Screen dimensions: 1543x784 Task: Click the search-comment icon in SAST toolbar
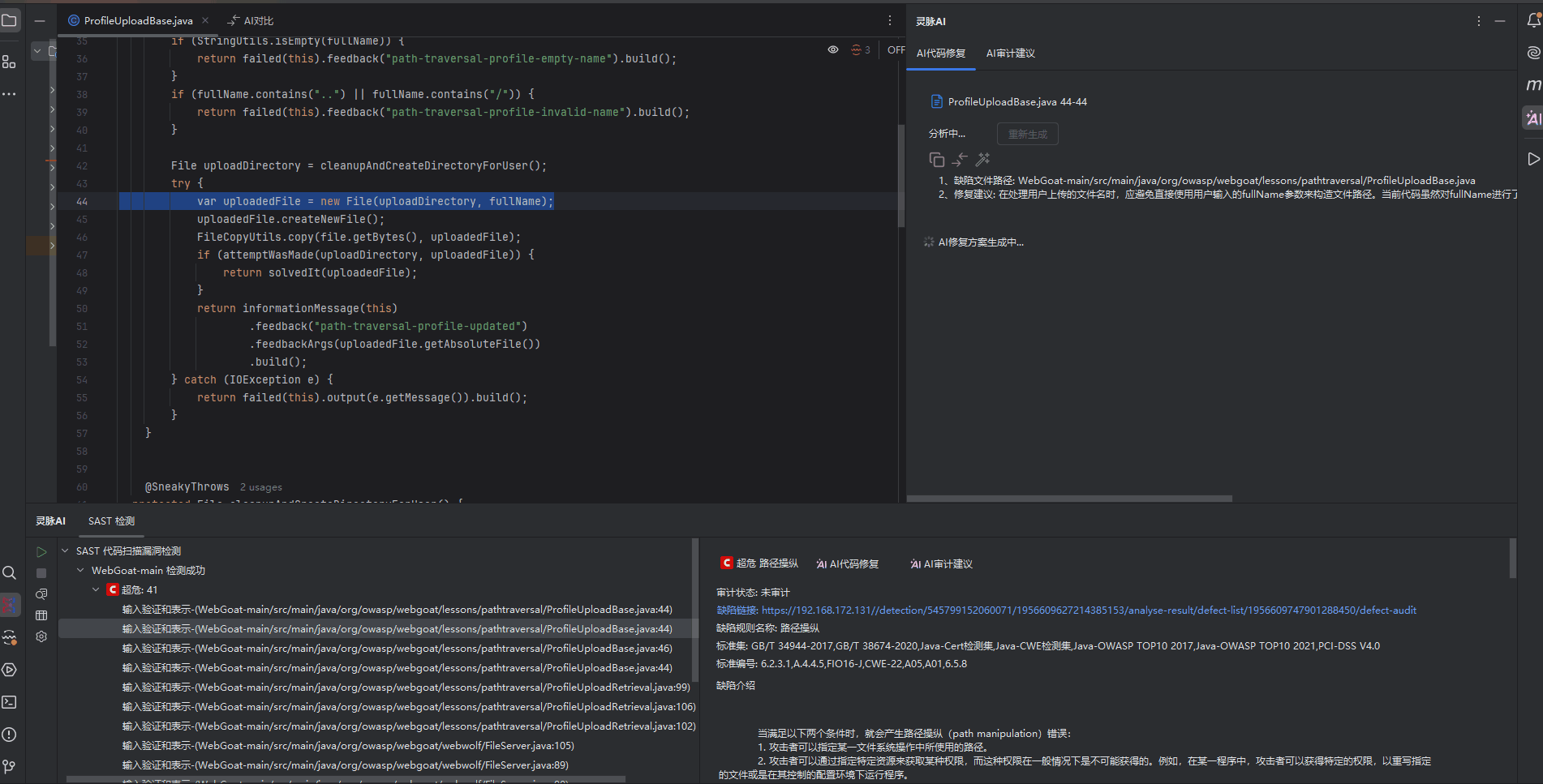[x=41, y=594]
